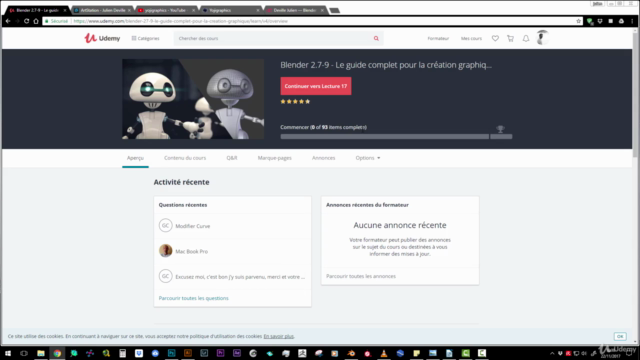Screen dimensions: 640x360
Task: Click the browser home icon
Action: 36,21
